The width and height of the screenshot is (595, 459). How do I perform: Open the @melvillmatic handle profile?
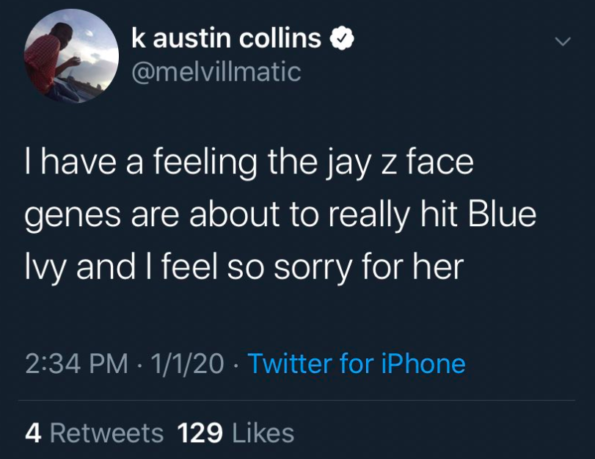click(x=216, y=72)
